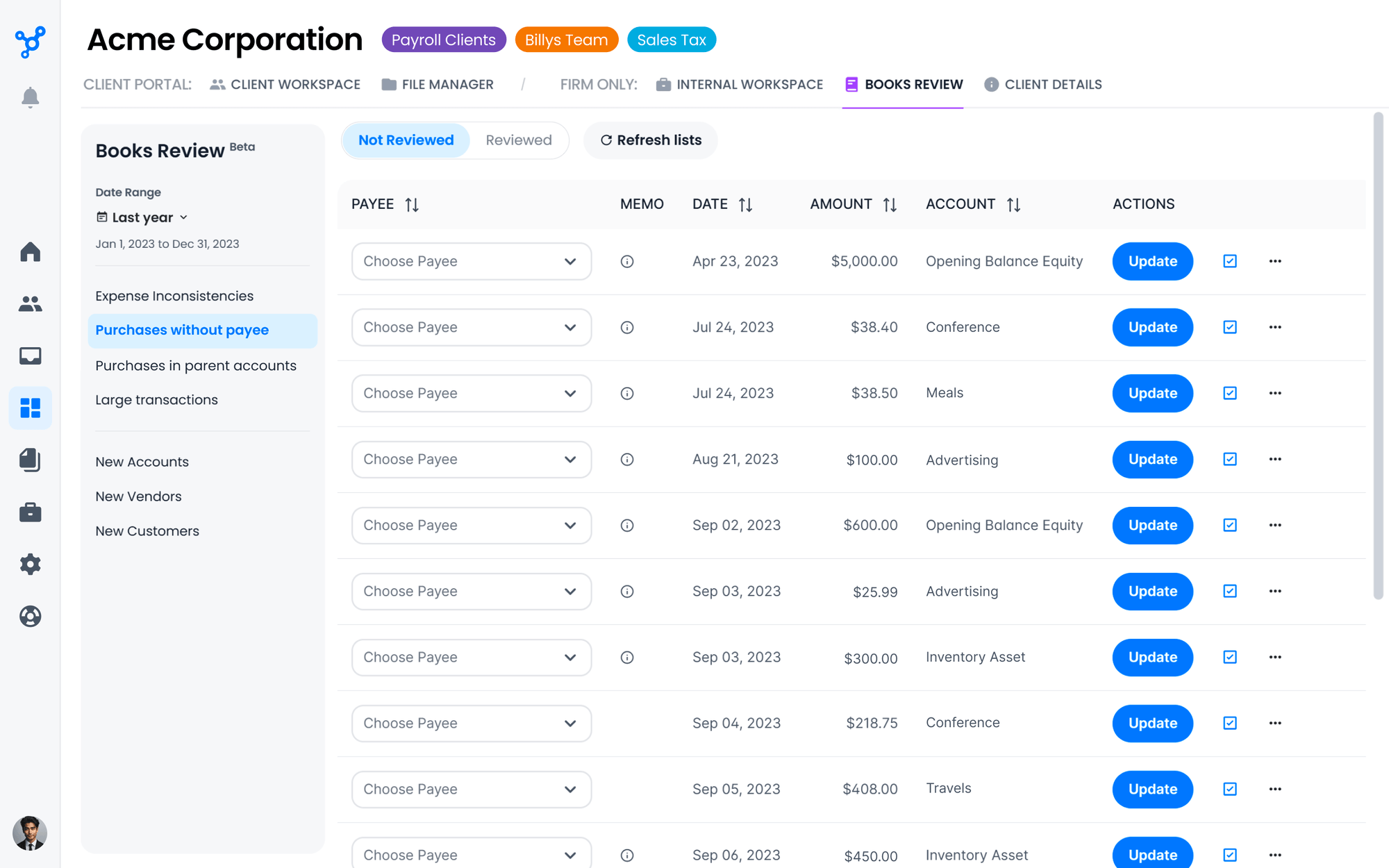This screenshot has height=868, width=1389.
Task: Mark the $100.00 Advertising row checkbox
Action: (1229, 459)
